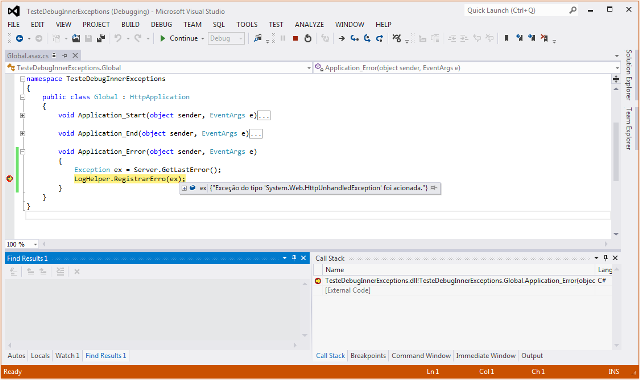This screenshot has height=380, width=640.
Task: Click the Next Bookmark icon
Action: (x=531, y=38)
